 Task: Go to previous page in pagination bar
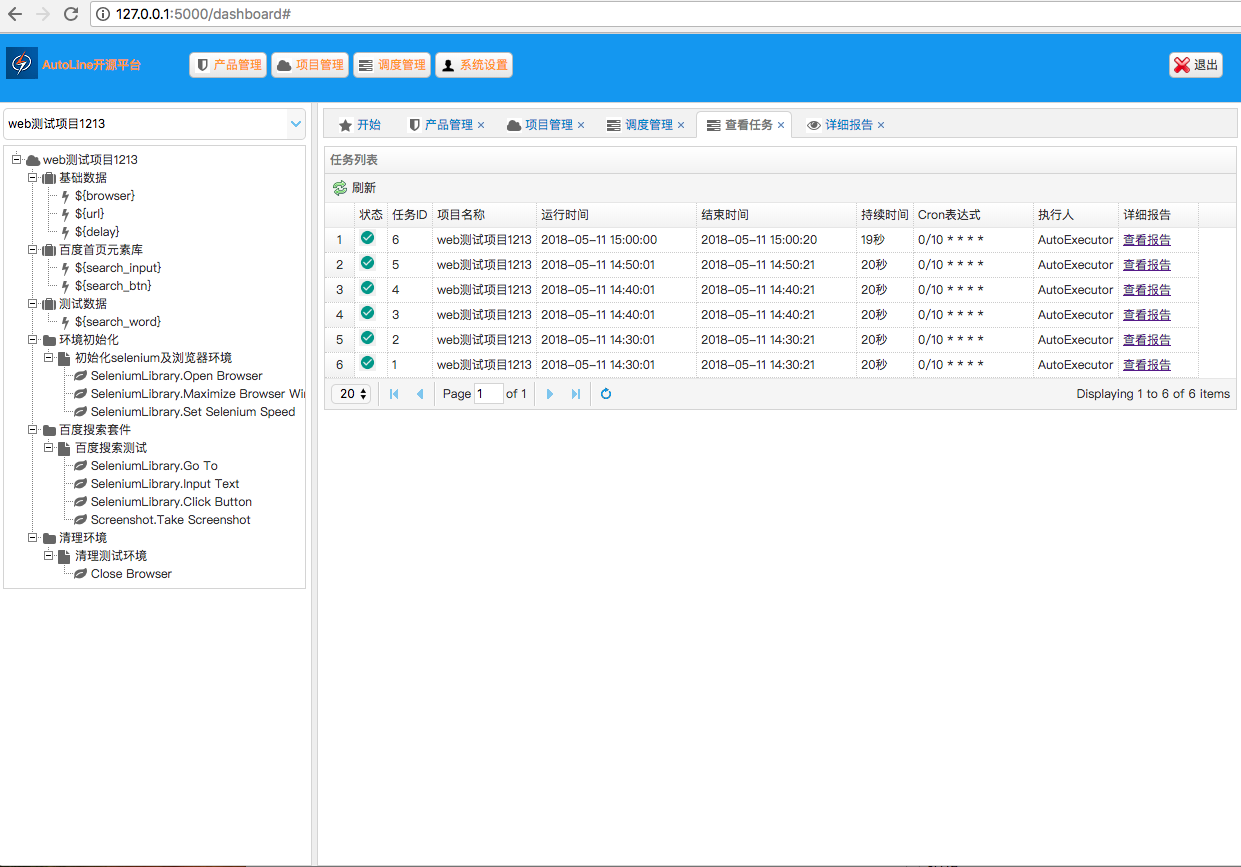click(420, 394)
